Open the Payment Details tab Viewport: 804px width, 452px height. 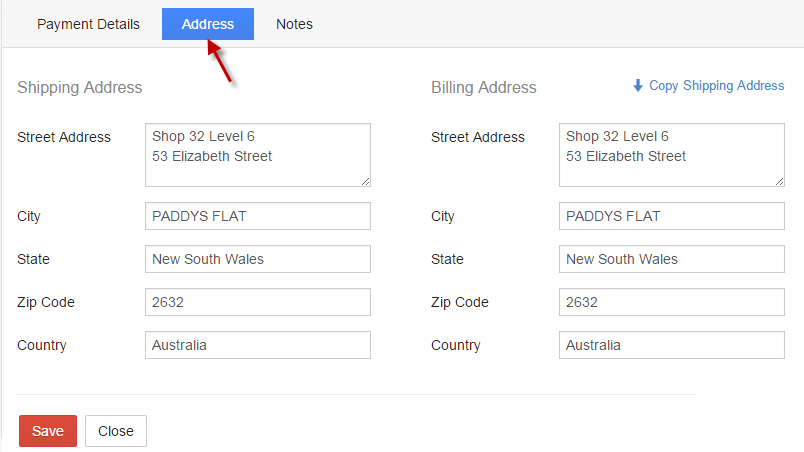(x=88, y=24)
